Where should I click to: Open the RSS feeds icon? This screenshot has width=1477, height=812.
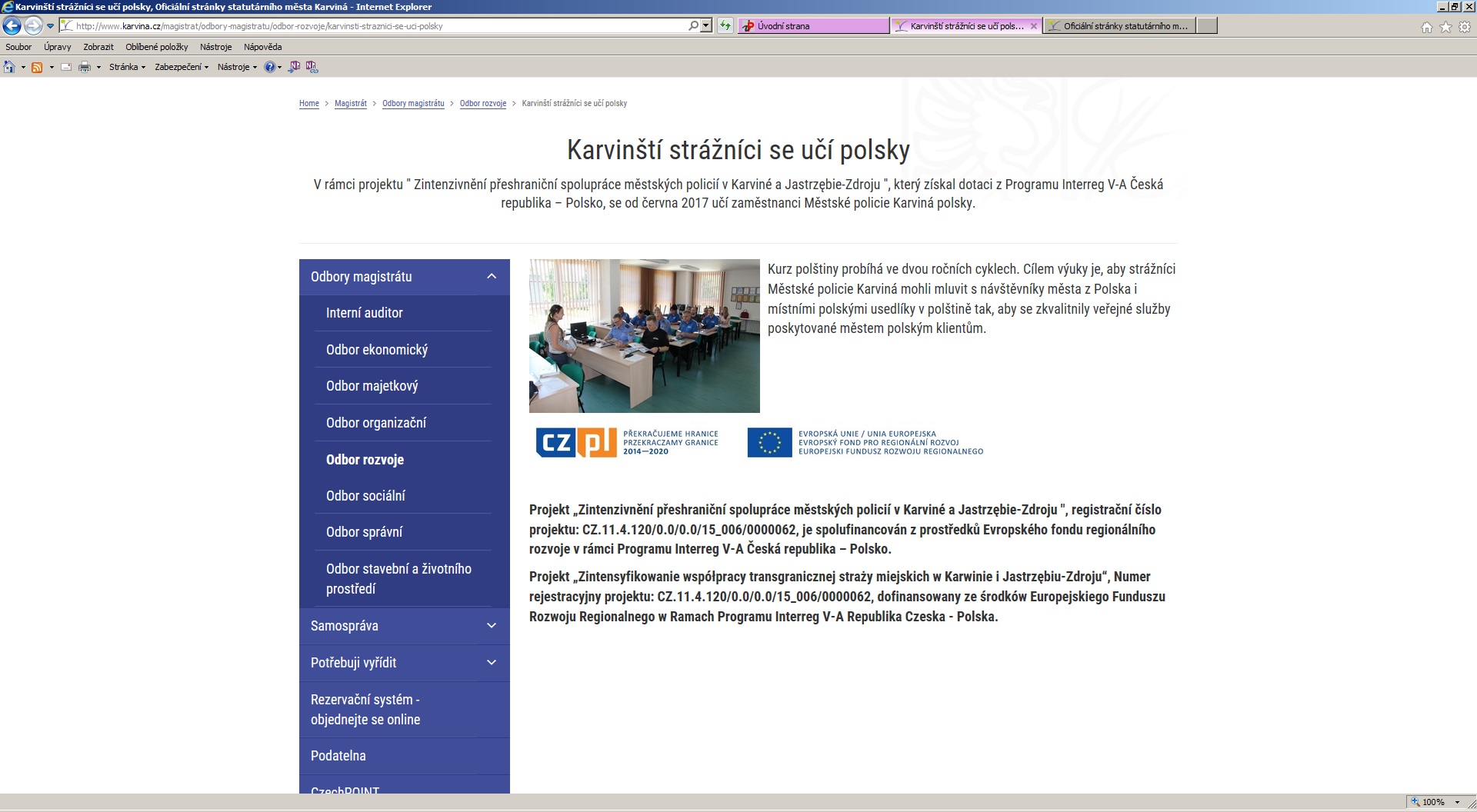point(36,67)
